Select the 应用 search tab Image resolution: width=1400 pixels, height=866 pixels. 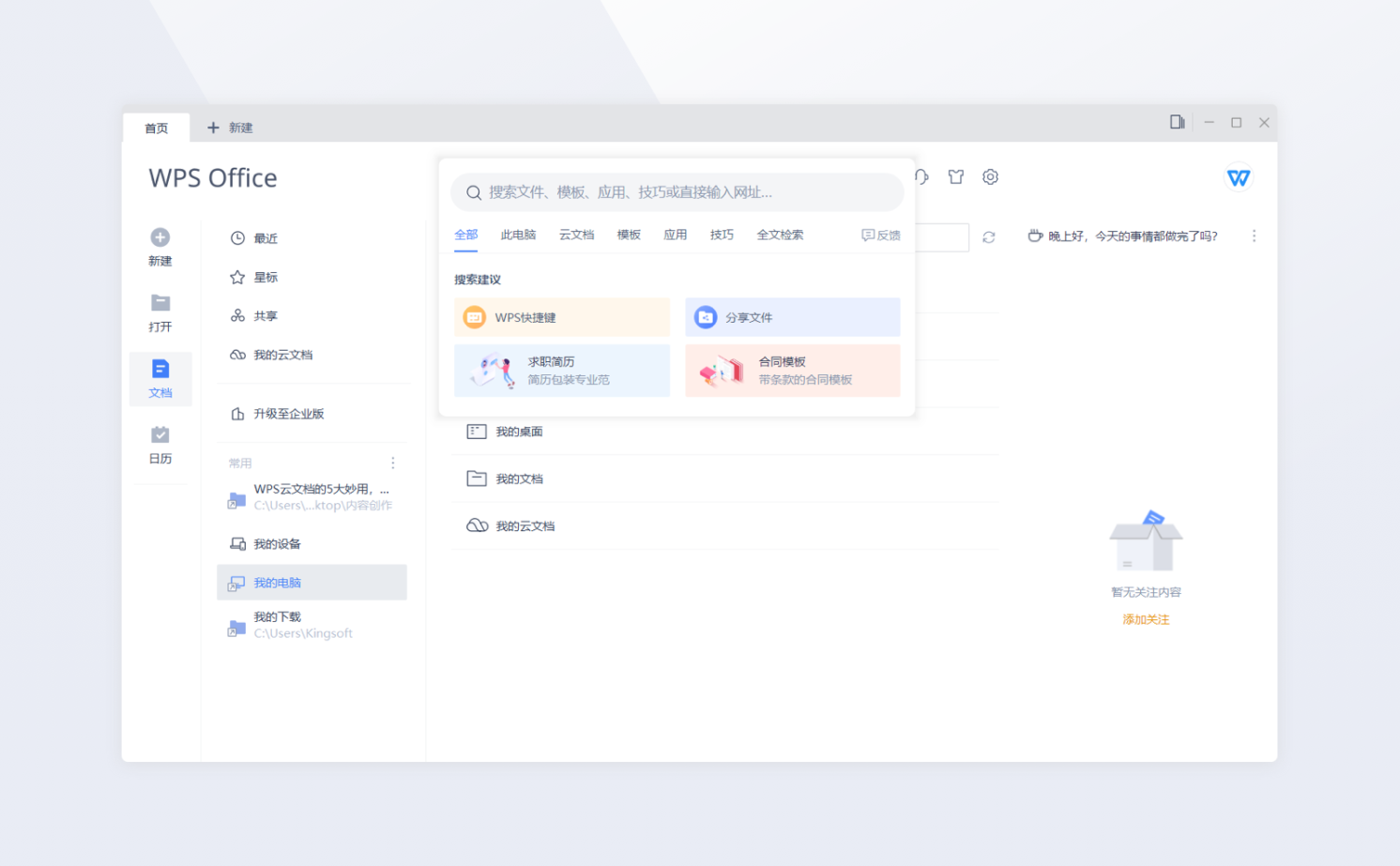point(676,235)
